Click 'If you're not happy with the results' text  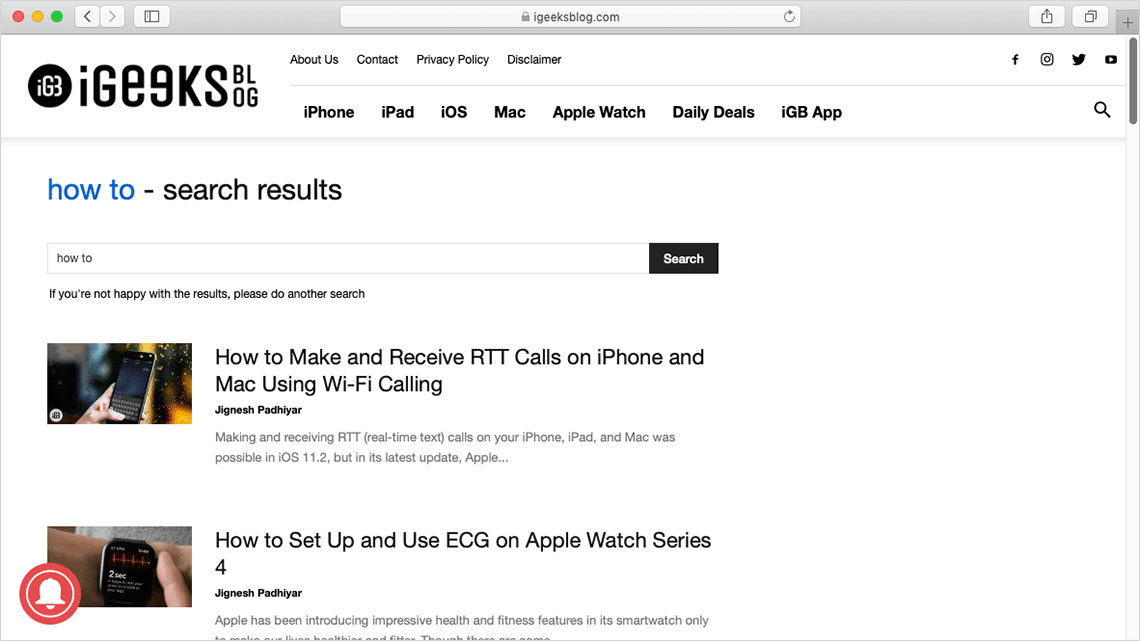206,294
